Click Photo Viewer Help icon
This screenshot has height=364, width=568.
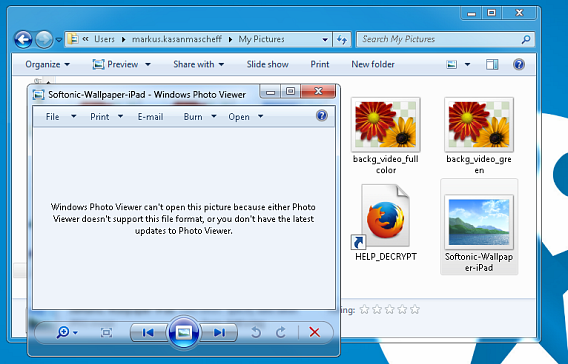[x=322, y=116]
